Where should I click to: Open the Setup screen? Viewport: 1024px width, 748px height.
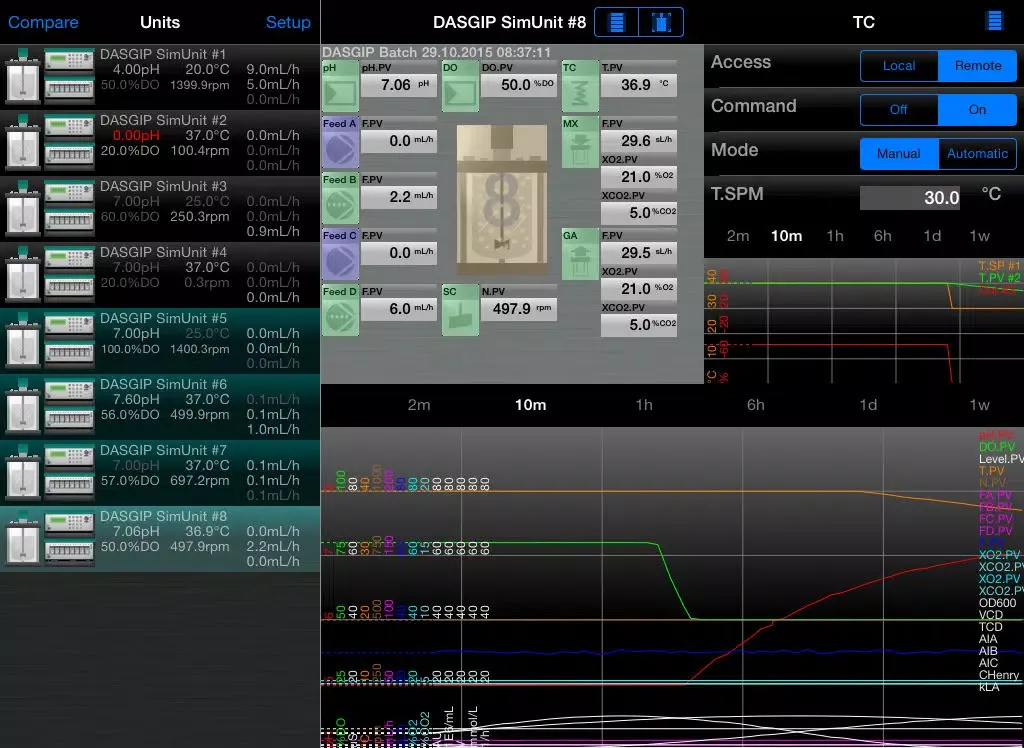(x=288, y=22)
